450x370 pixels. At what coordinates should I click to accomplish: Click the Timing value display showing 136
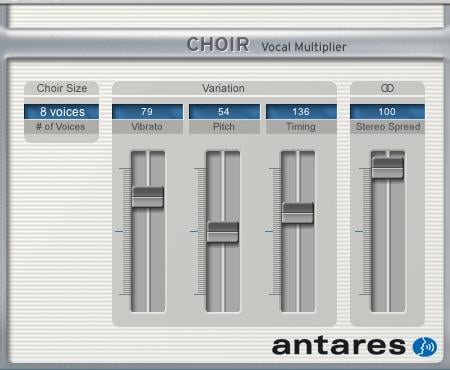pos(301,112)
